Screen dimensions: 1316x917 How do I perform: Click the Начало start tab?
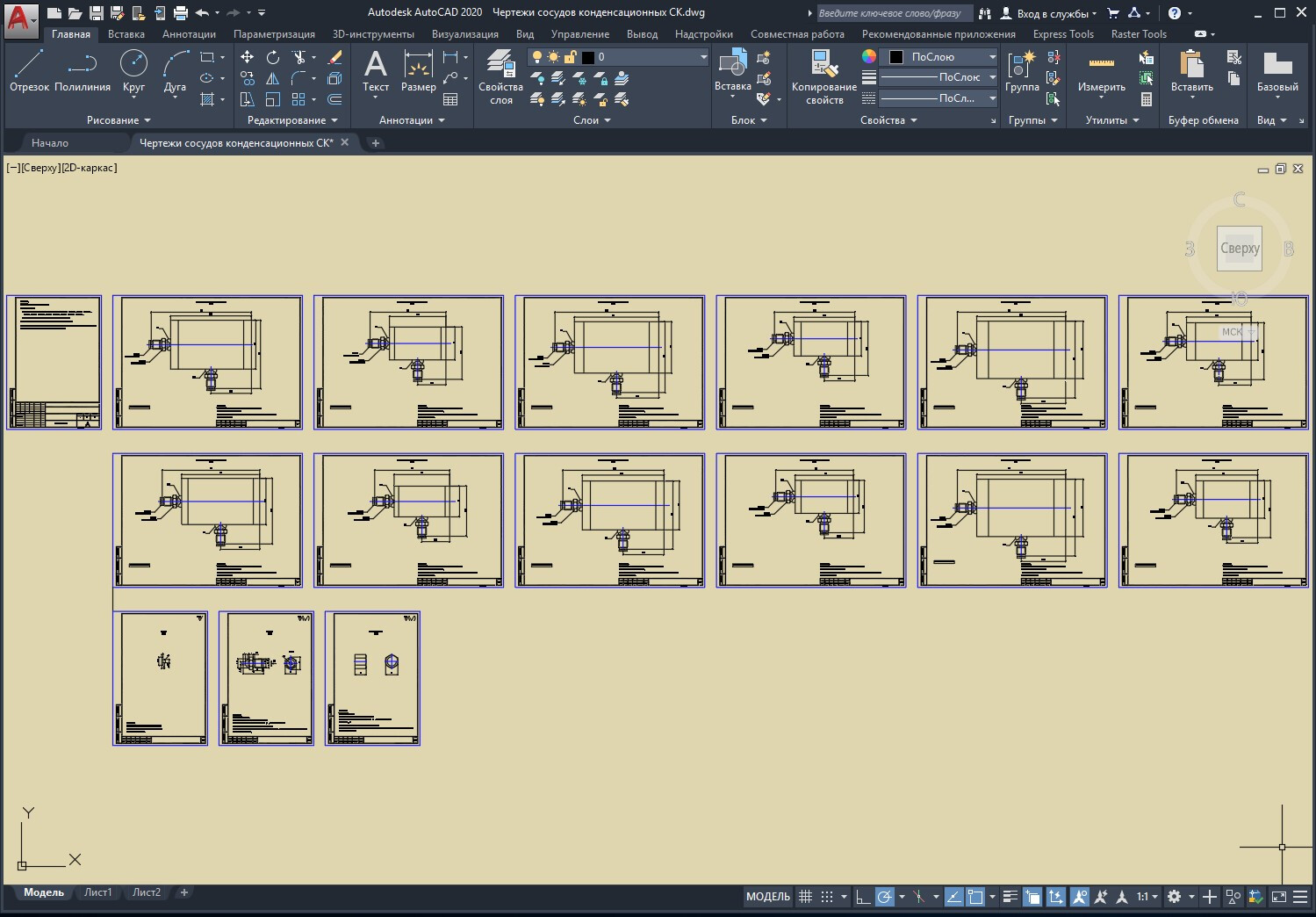click(50, 142)
